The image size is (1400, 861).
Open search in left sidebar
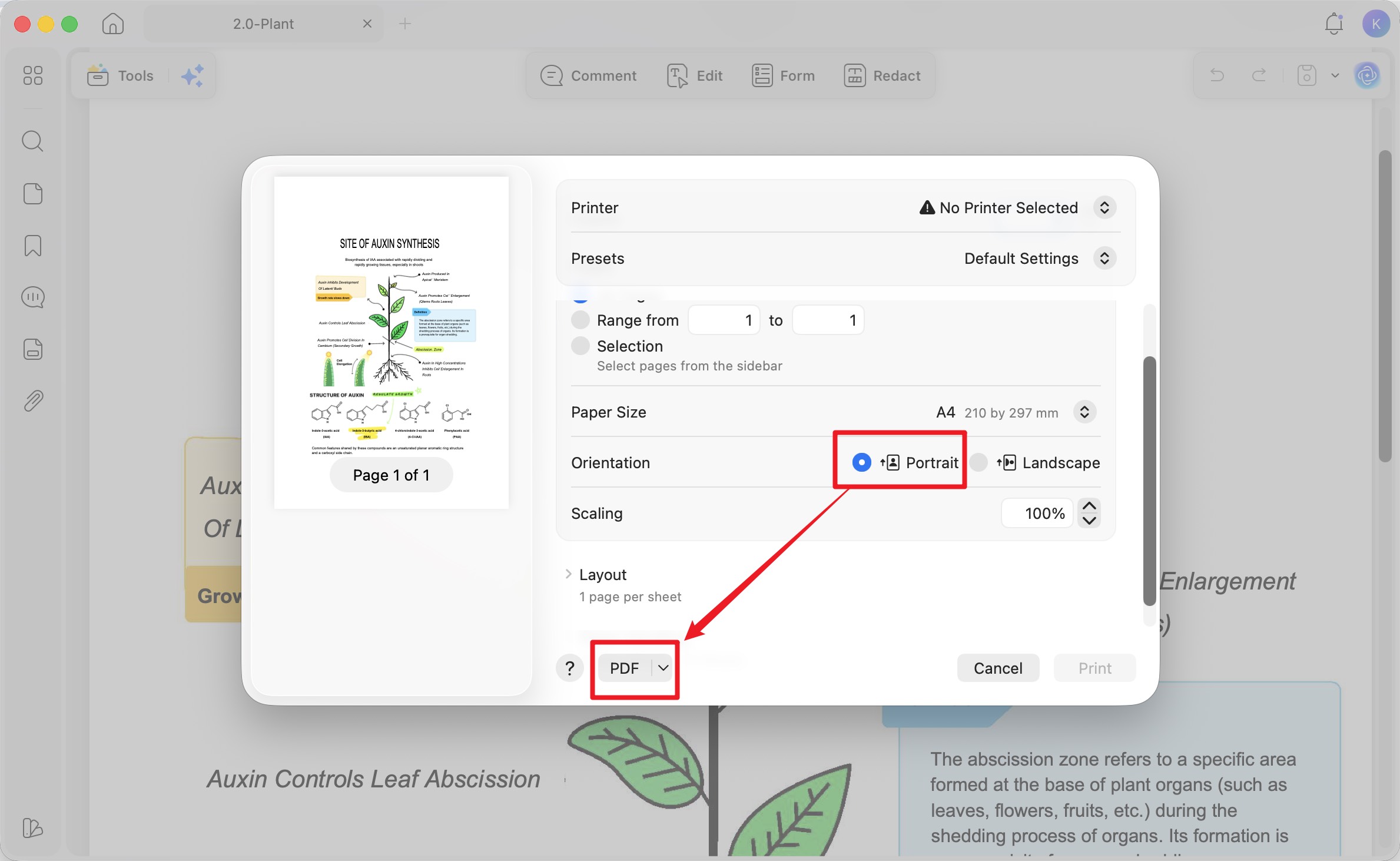[33, 141]
